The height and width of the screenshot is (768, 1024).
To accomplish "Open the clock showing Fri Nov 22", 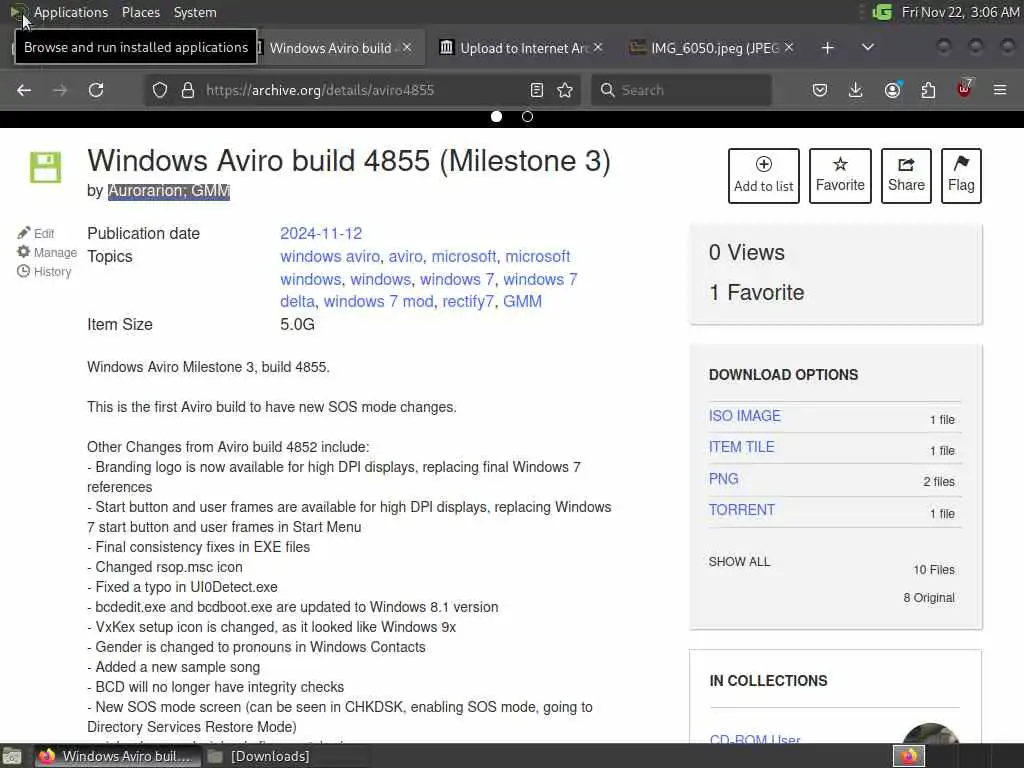I will 960,12.
